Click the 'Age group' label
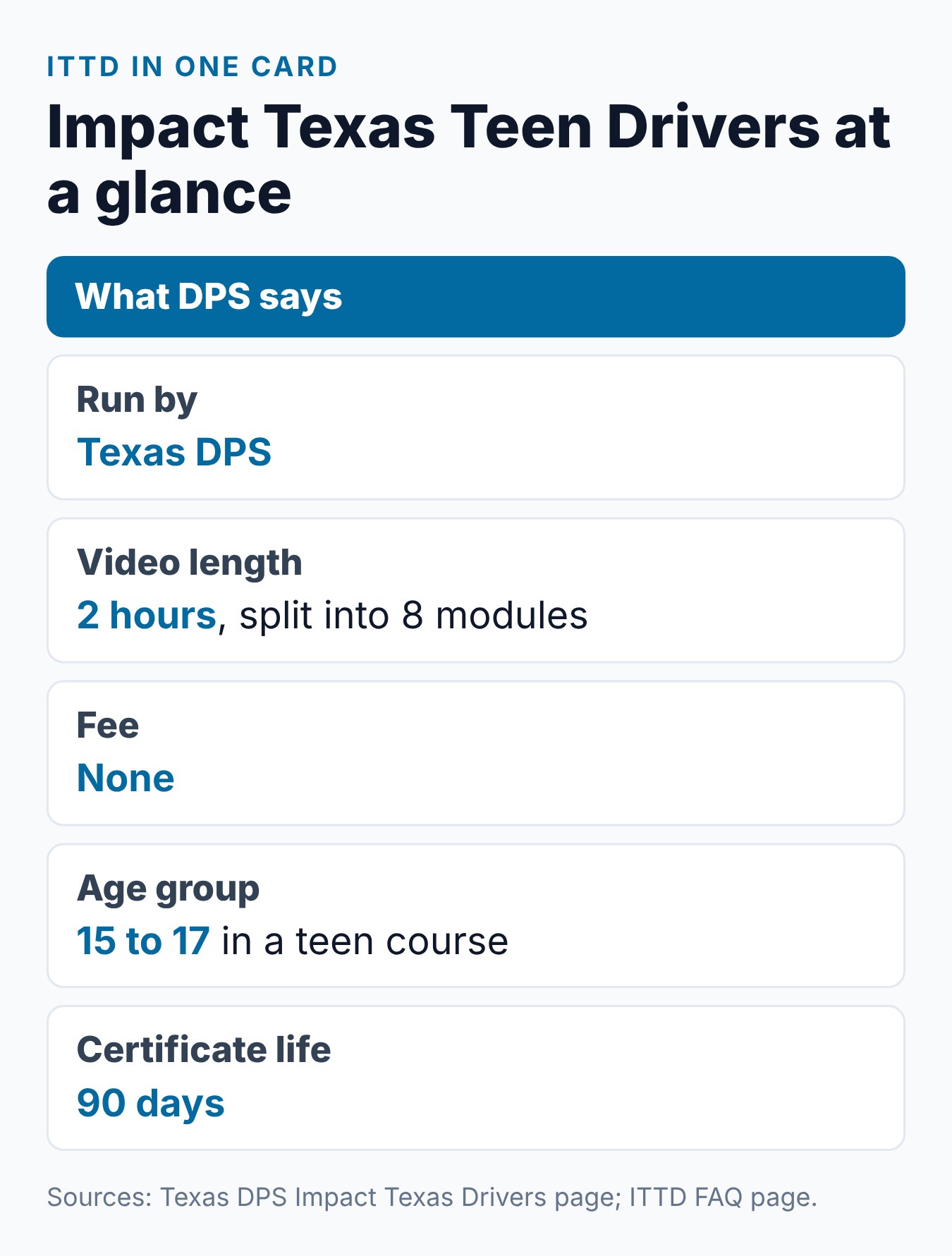The height and width of the screenshot is (1256, 952). click(x=169, y=889)
